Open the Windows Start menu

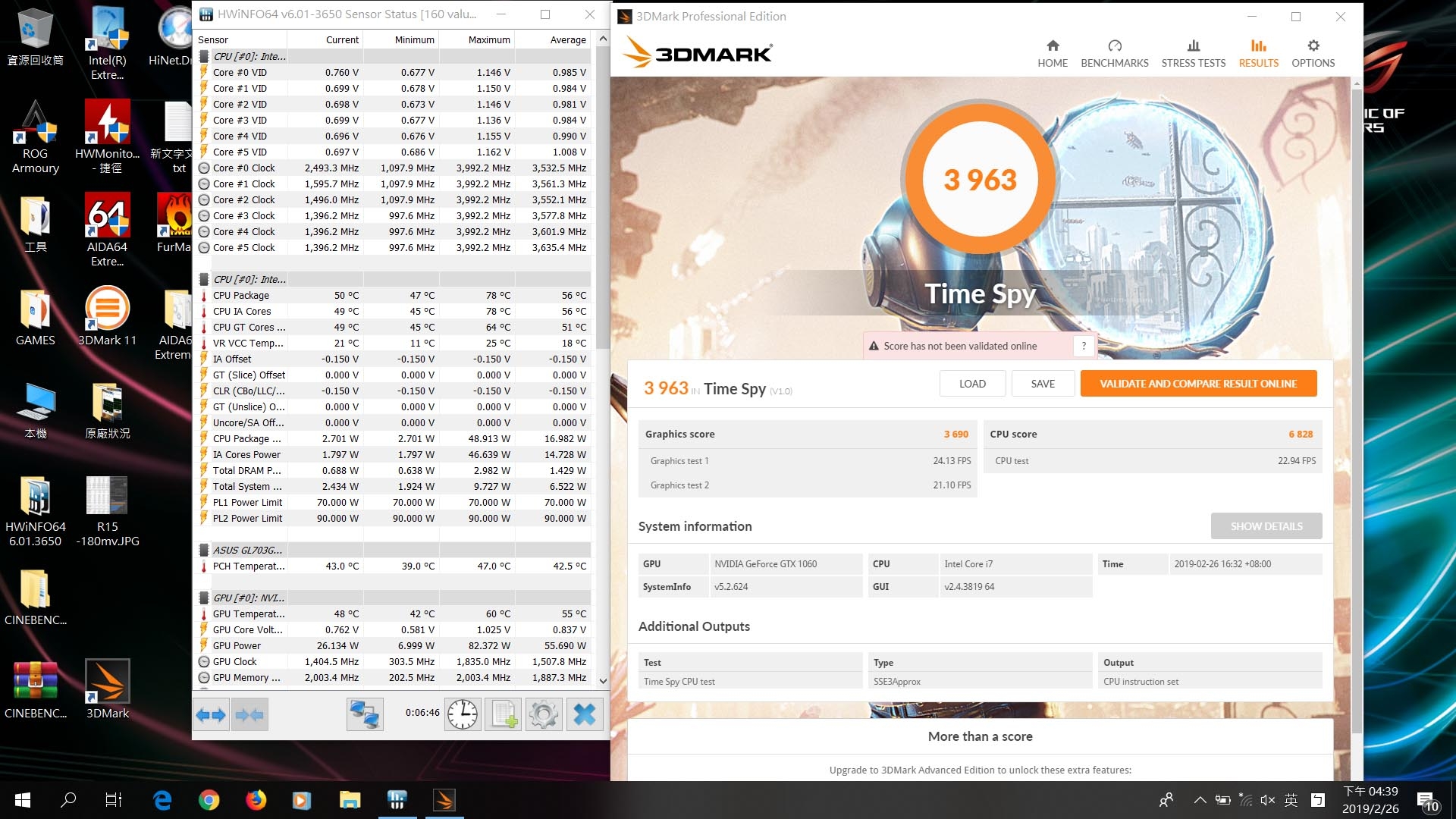(x=22, y=800)
